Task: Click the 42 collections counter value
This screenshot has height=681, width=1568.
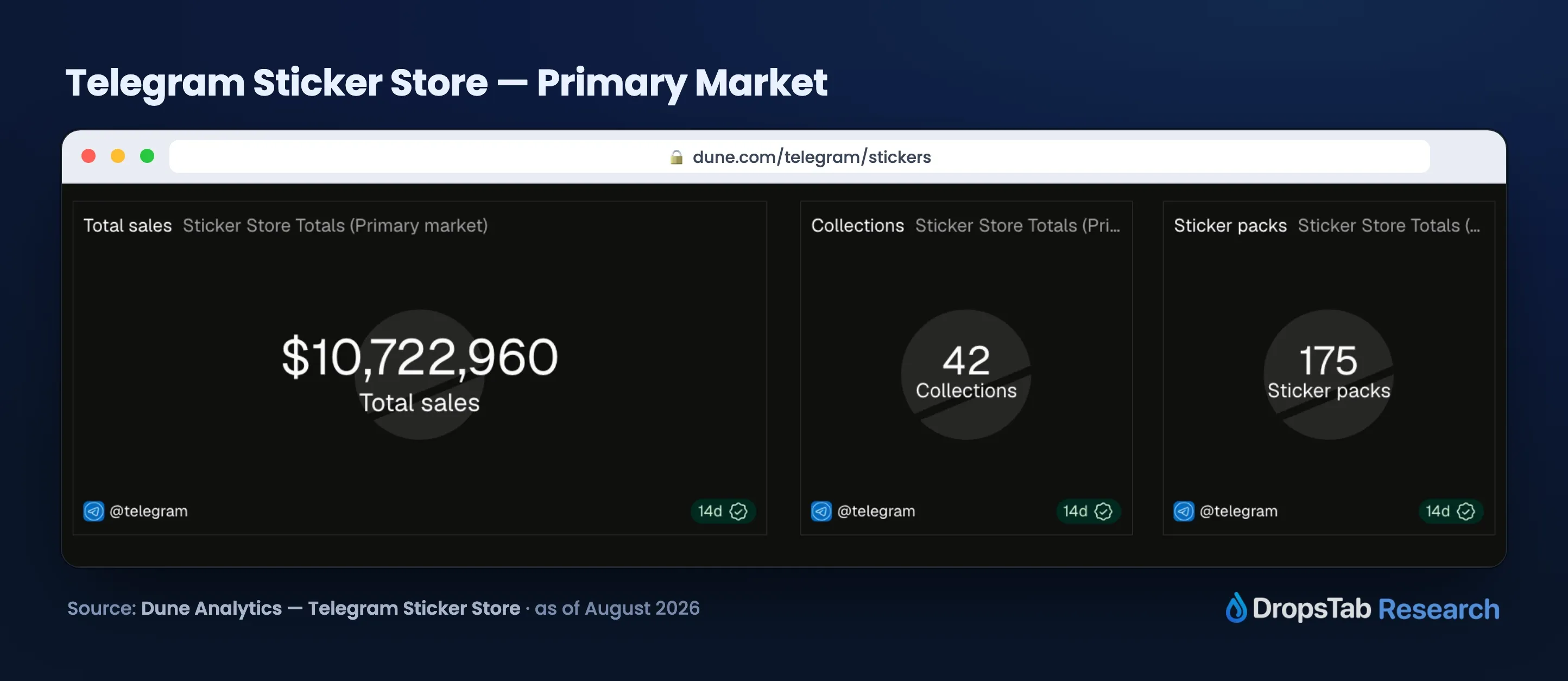Action: 966,360
